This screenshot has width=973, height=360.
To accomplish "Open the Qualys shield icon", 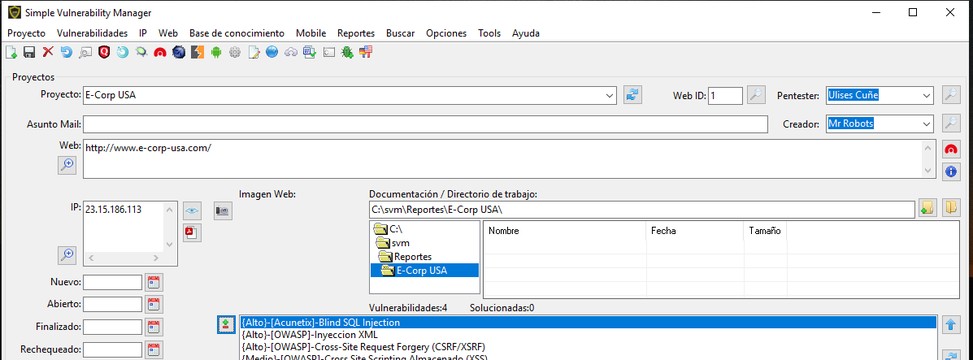I will [x=104, y=53].
